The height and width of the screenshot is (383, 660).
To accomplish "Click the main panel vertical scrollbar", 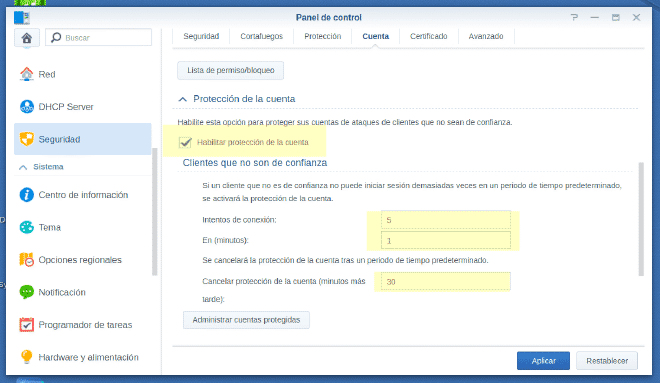I will (641, 219).
